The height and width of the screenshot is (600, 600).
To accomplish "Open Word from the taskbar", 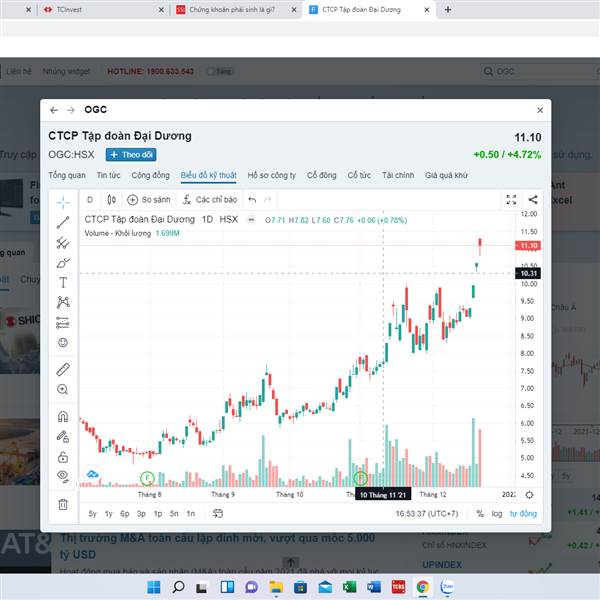I will 374,587.
